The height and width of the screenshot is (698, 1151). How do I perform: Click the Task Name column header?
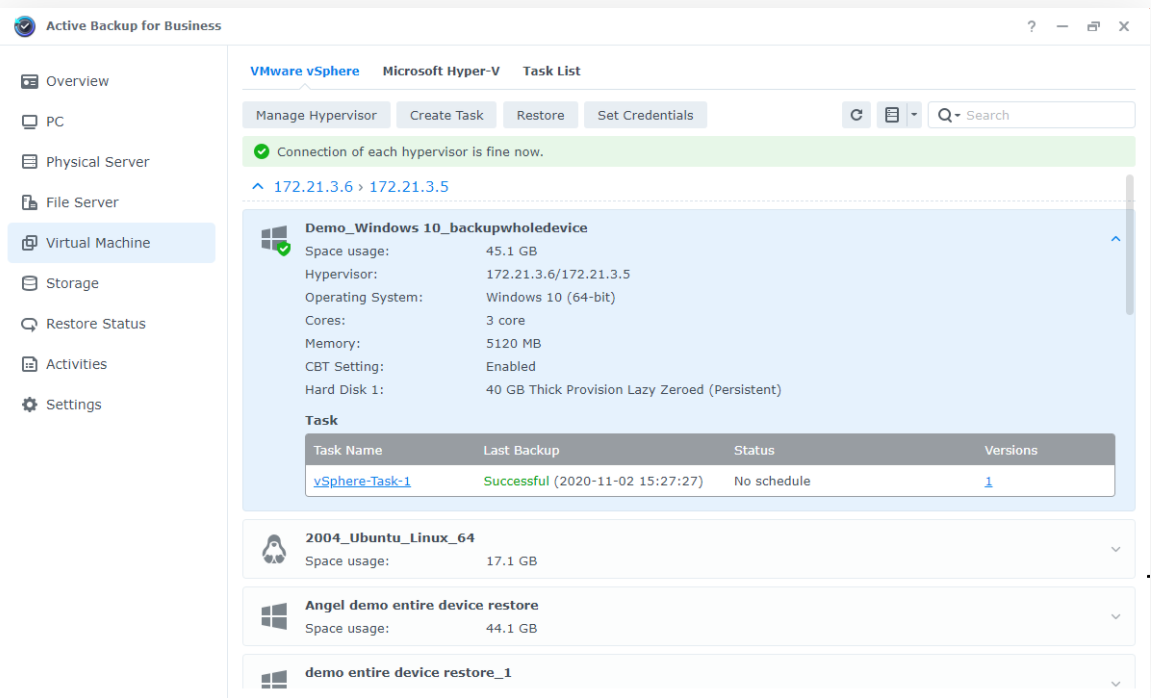[348, 451]
